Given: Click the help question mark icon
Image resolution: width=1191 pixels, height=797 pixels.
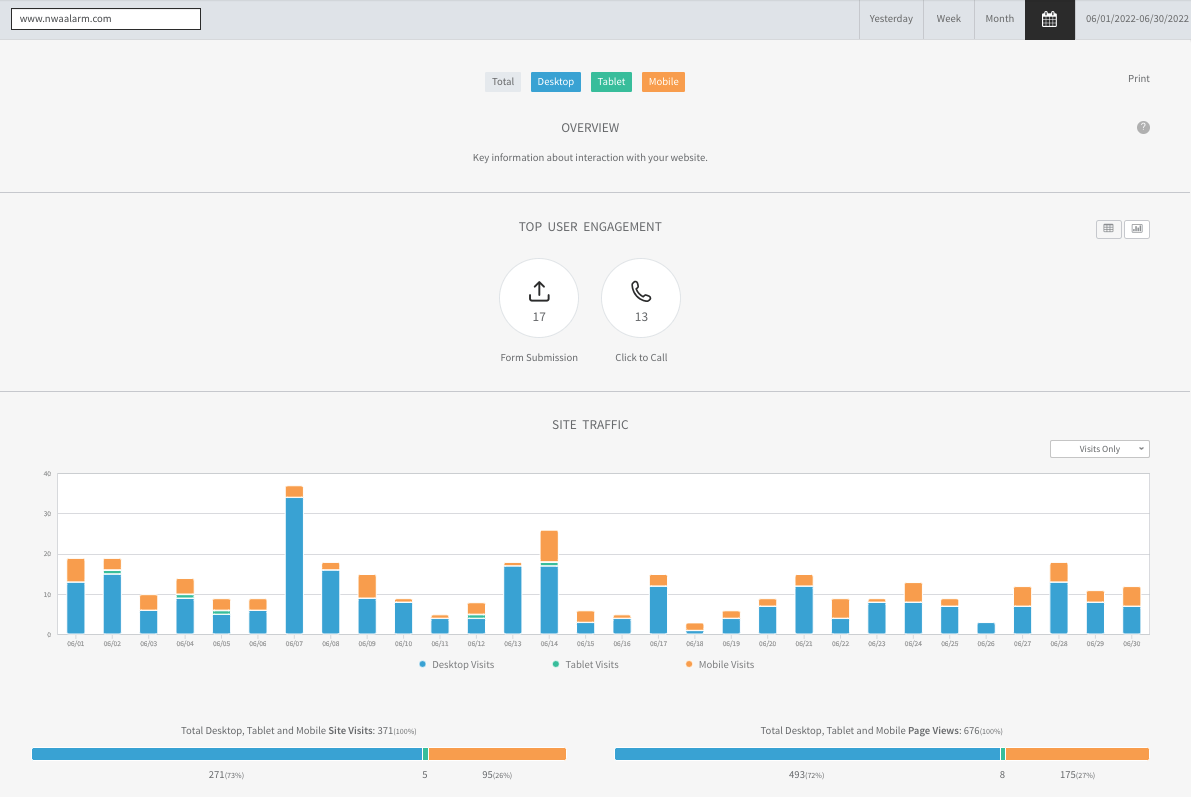Looking at the screenshot, I should pyautogui.click(x=1143, y=128).
